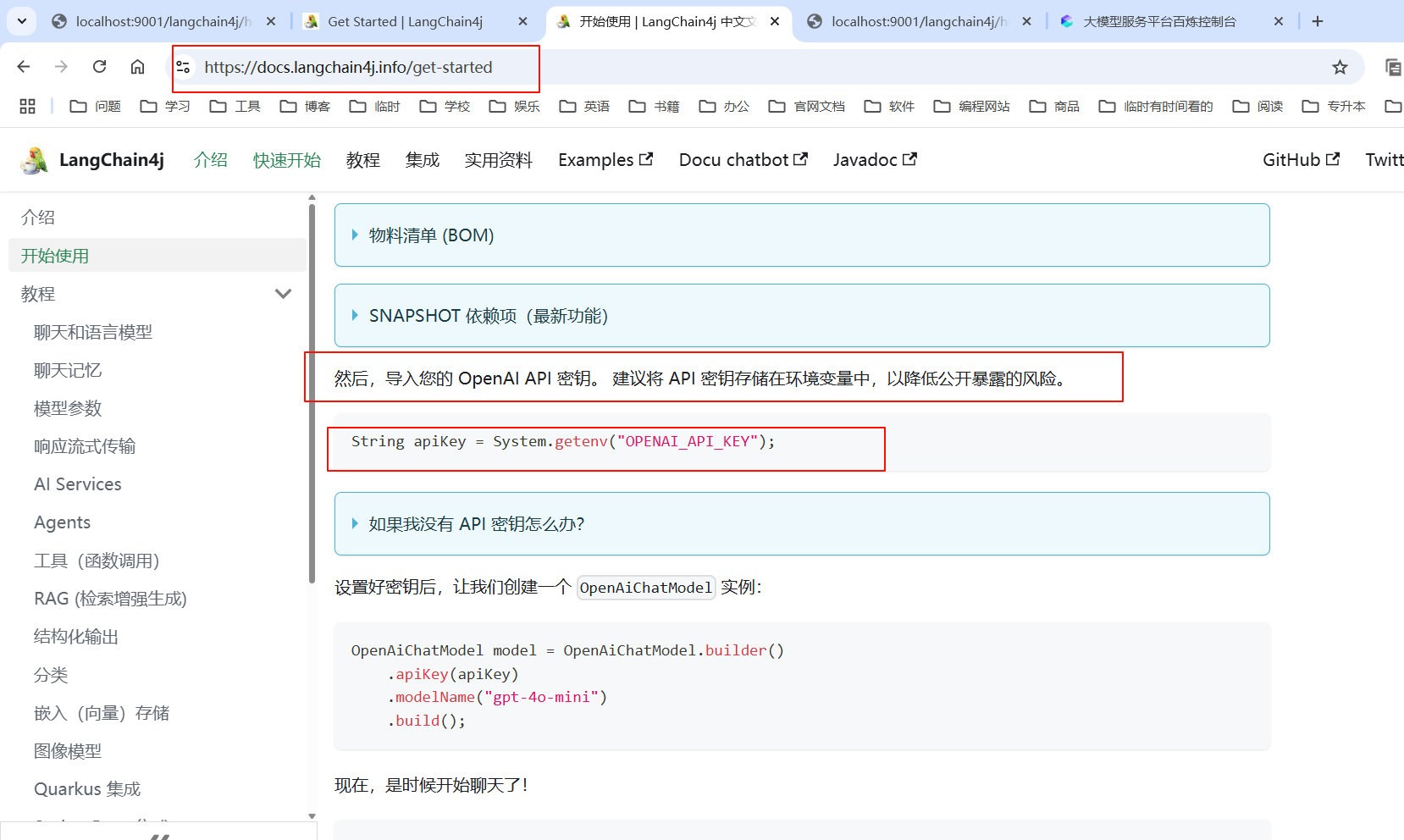Bookmark this page with the star icon
This screenshot has width=1404, height=840.
click(x=1340, y=67)
